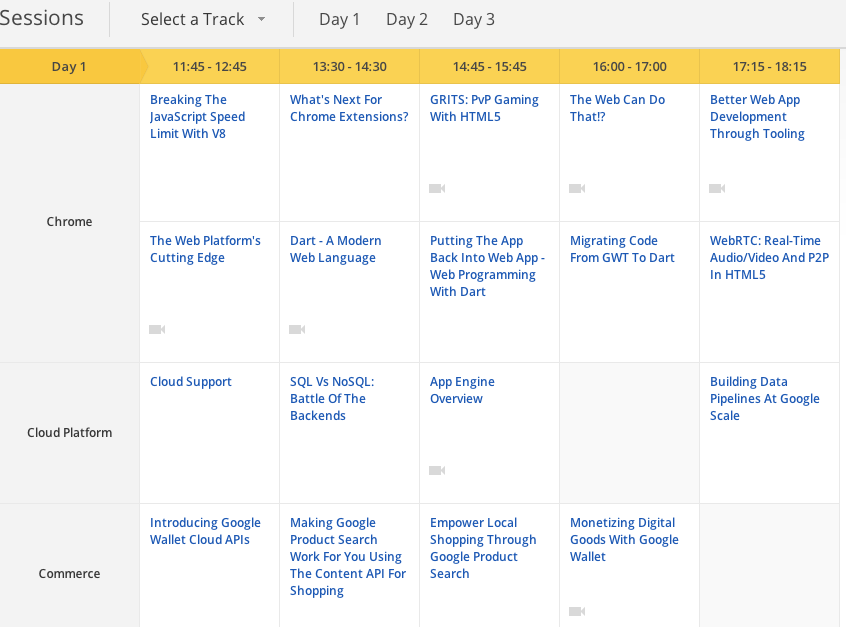Image resolution: width=846 pixels, height=627 pixels.
Task: Click the Select a Track dropdown arrow
Action: (x=262, y=19)
